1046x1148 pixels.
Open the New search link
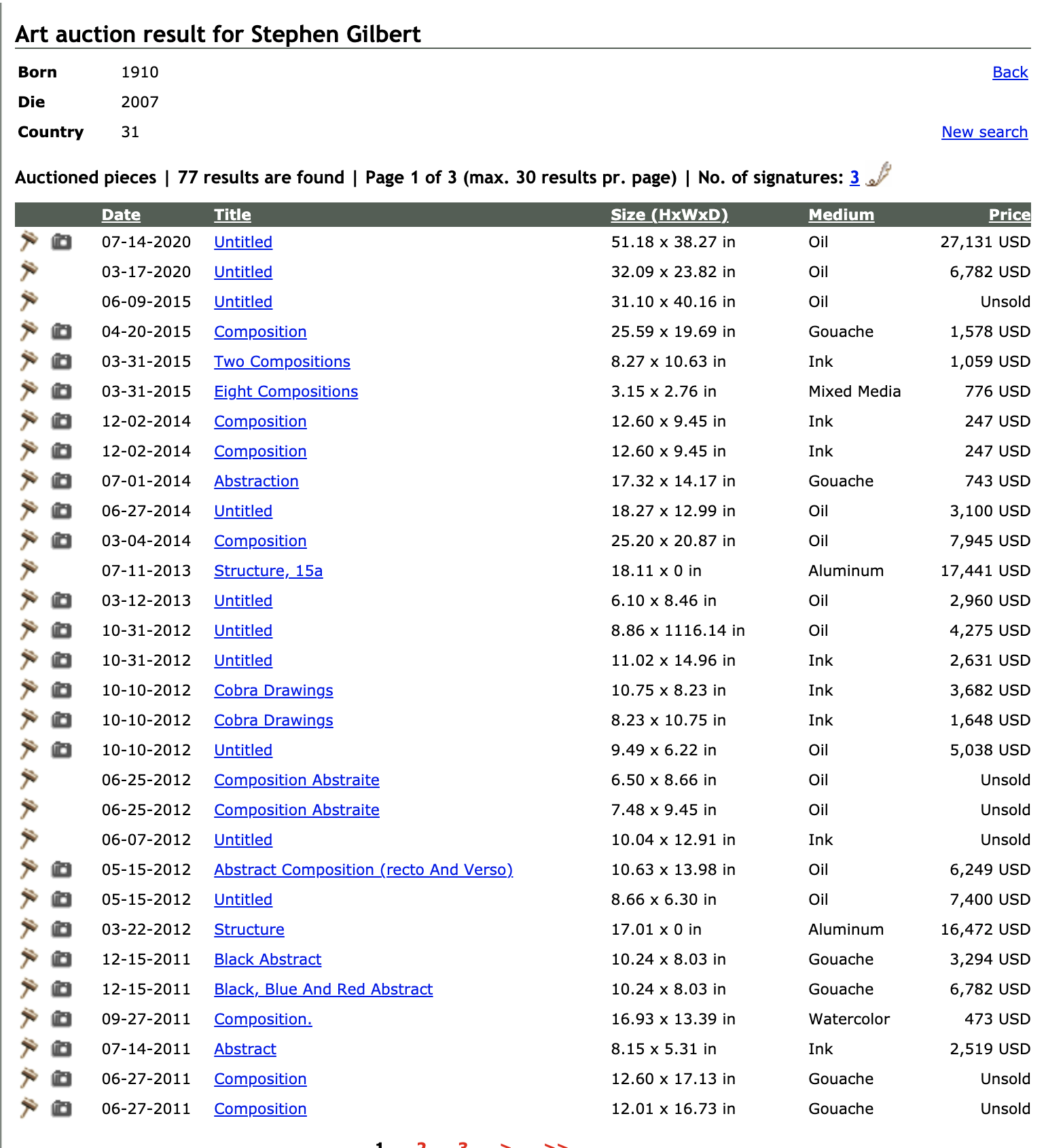click(x=984, y=132)
